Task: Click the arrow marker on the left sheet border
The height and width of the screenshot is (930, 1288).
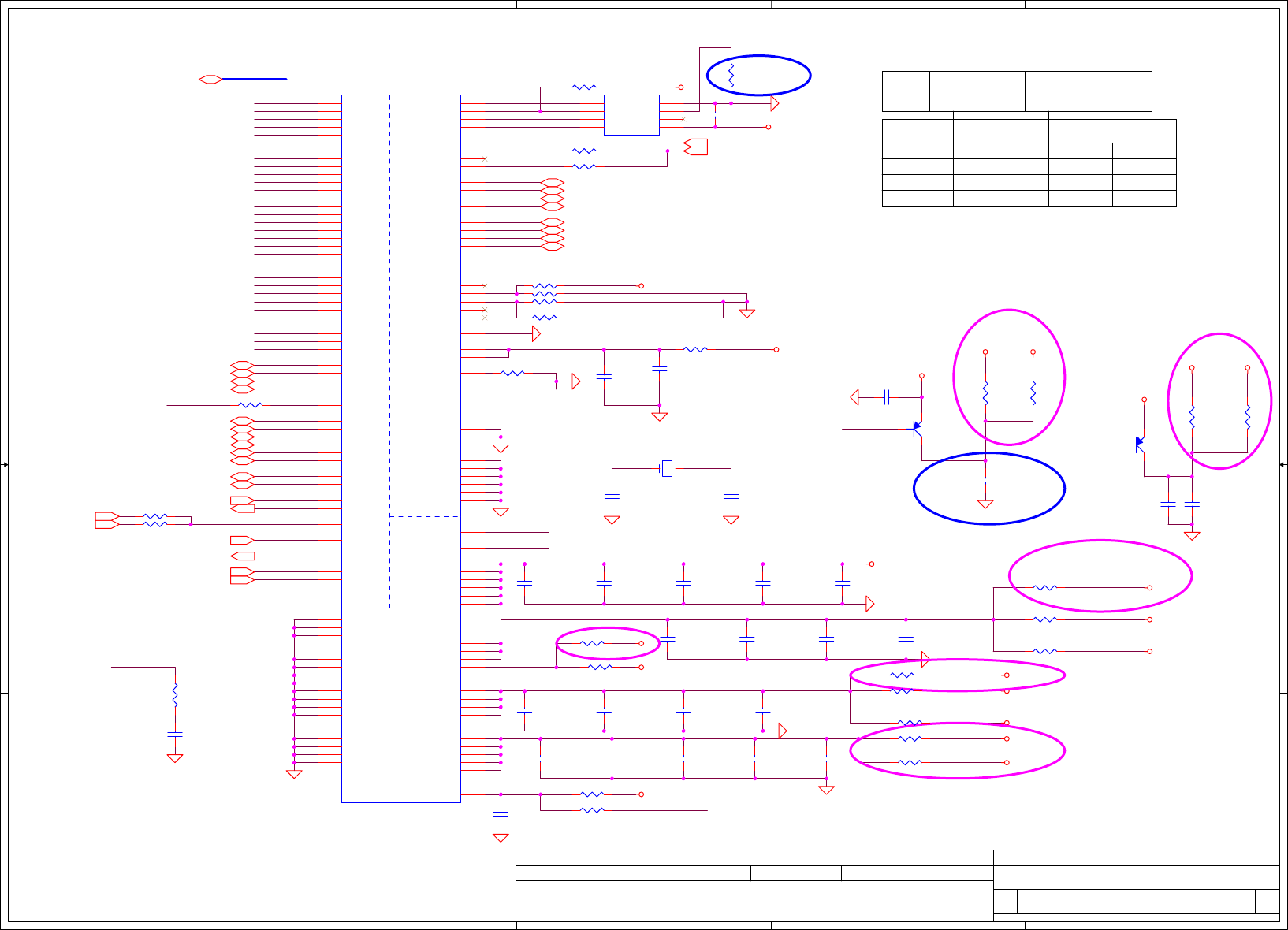Action: click(x=5, y=465)
